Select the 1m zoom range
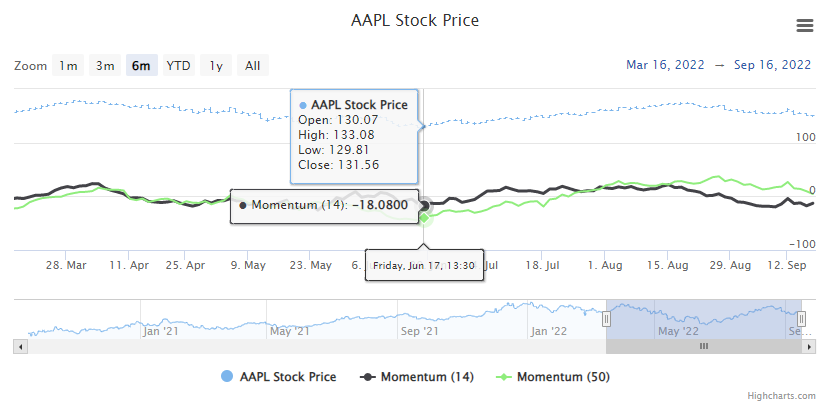The image size is (827, 416). [x=68, y=66]
